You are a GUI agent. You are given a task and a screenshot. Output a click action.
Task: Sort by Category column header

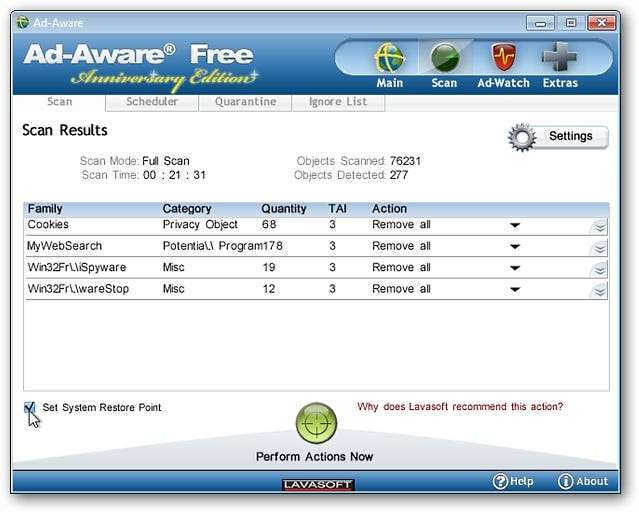[x=187, y=209]
